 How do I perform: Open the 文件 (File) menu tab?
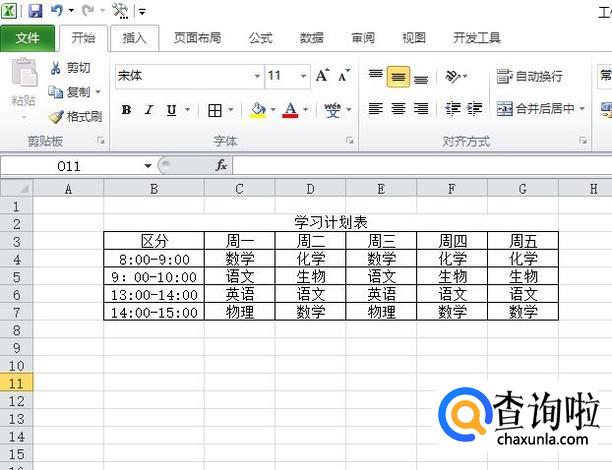coord(28,38)
